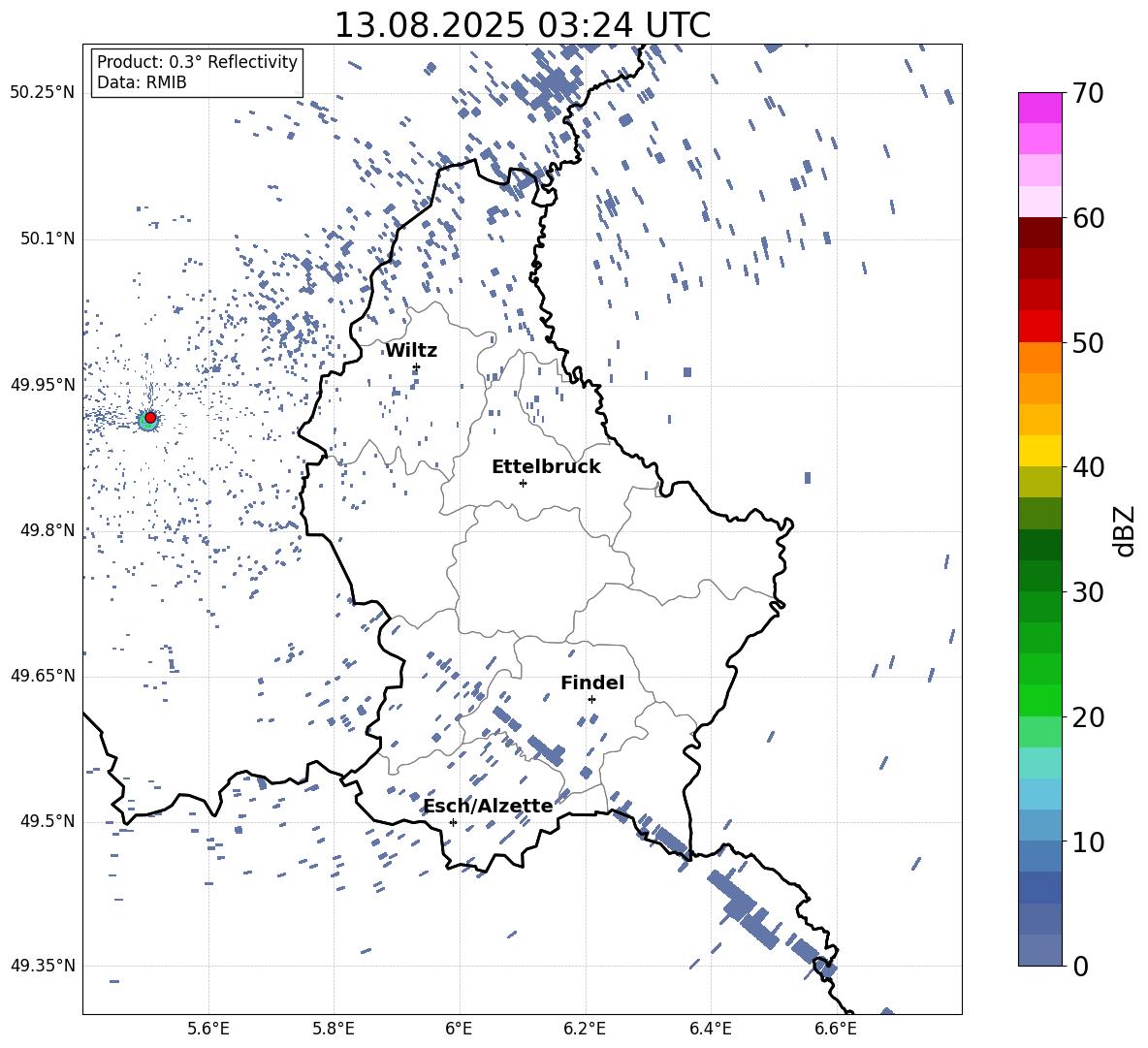
Task: Click the Ettelbruck station cross marker
Action: coord(523,483)
